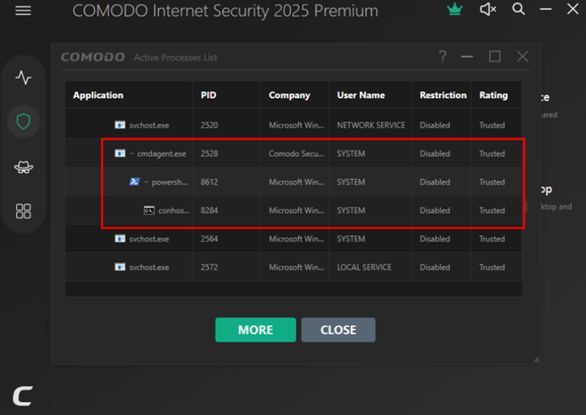Click the Comodo C logo at bottom left
The image size is (586, 415).
coord(23,396)
